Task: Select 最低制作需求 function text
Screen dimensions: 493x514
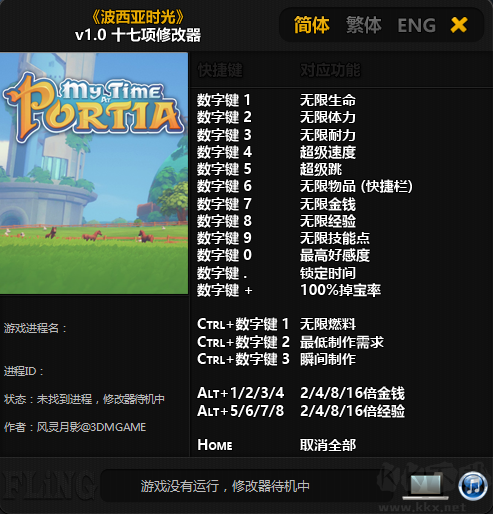Action: [x=342, y=342]
